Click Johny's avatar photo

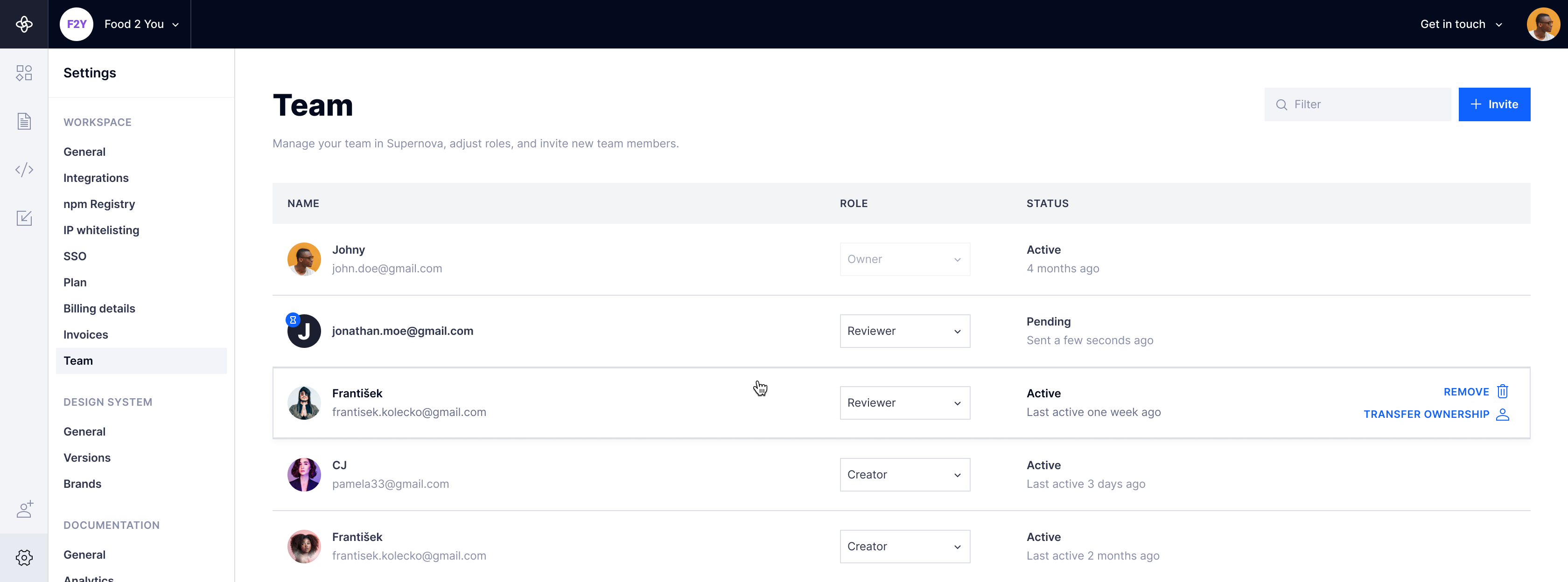pyautogui.click(x=304, y=259)
